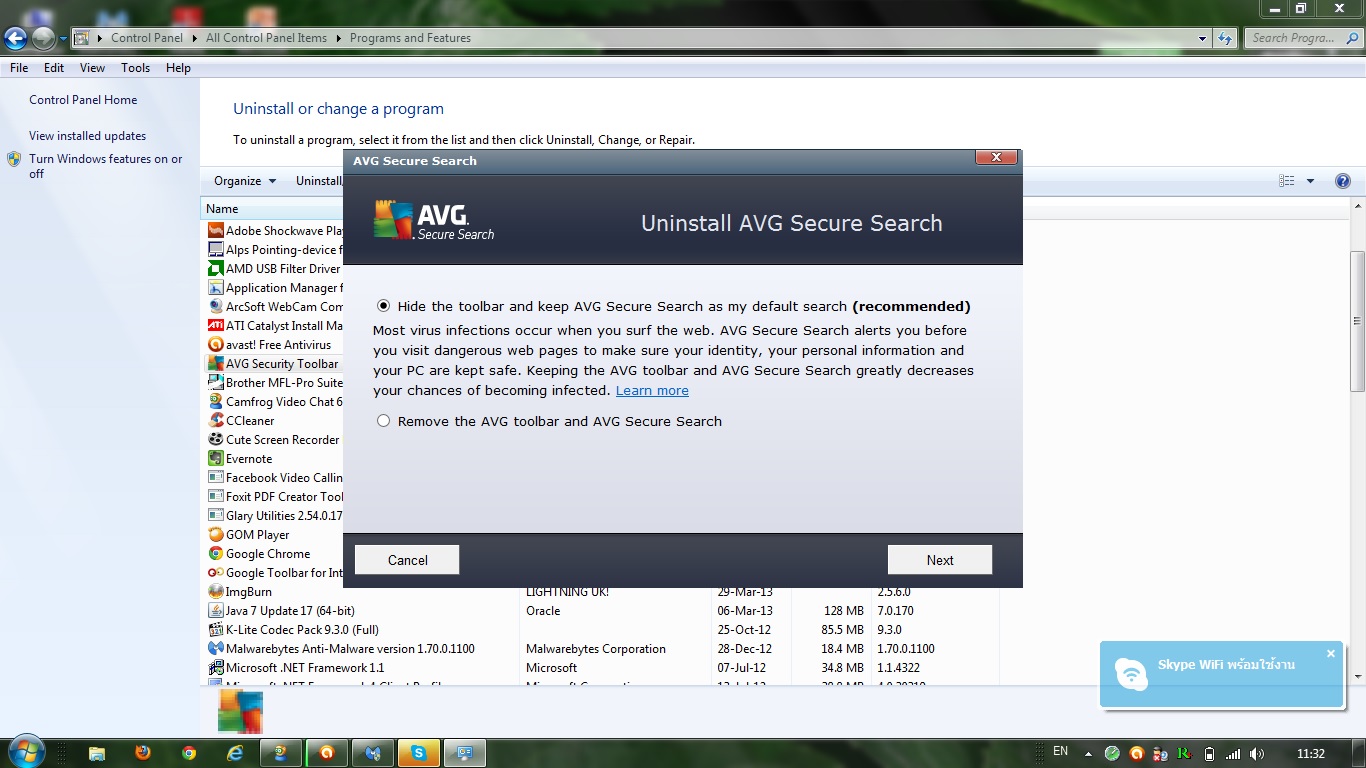Click the address bar refresh button
The height and width of the screenshot is (768, 1366).
(x=1226, y=38)
